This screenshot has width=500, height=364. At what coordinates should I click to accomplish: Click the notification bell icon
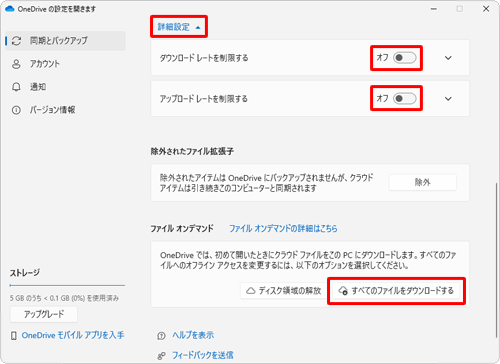point(16,87)
